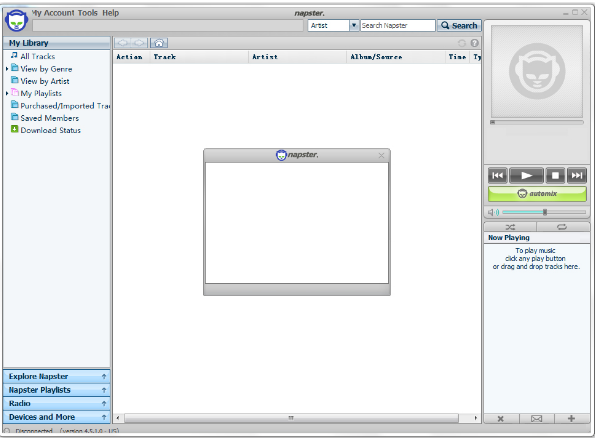This screenshot has width=595, height=438.
Task: Click the browser Forward arrow button
Action: coord(139,43)
